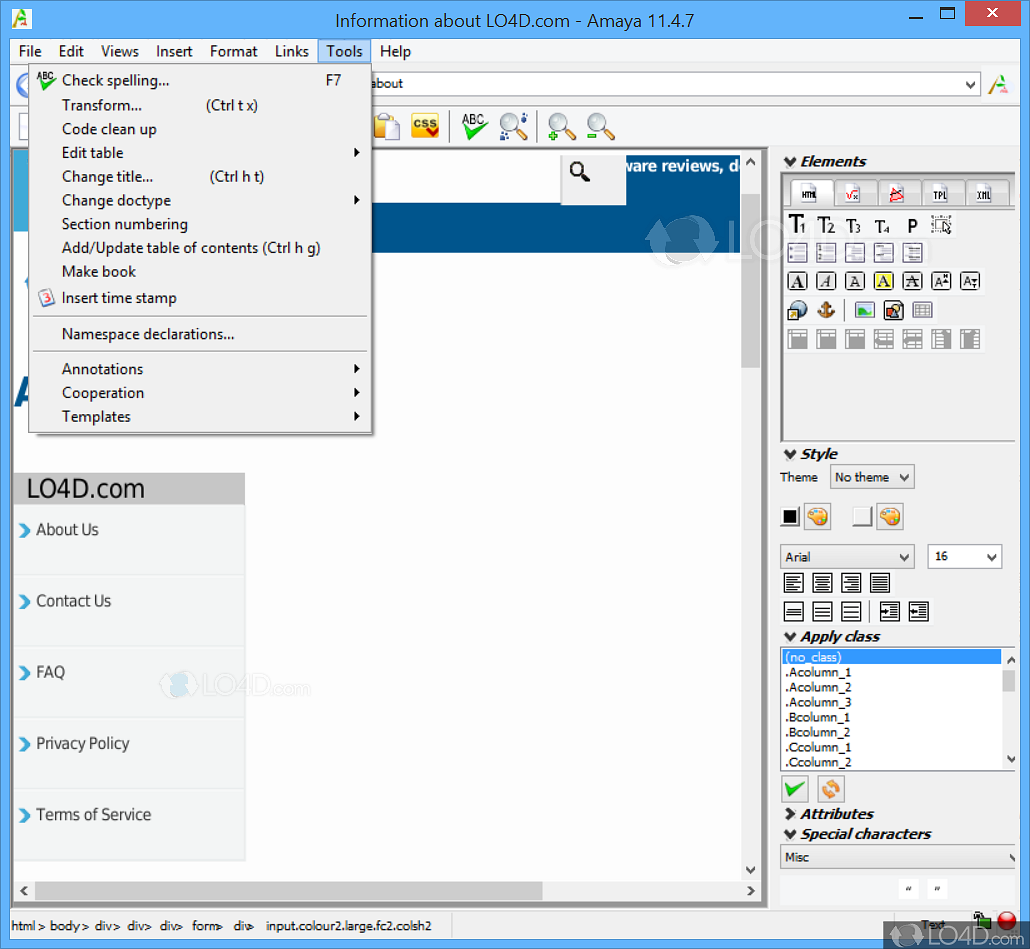The width and height of the screenshot is (1030, 949).
Task: Select .Acolumn_2 in the class list
Action: [819, 687]
